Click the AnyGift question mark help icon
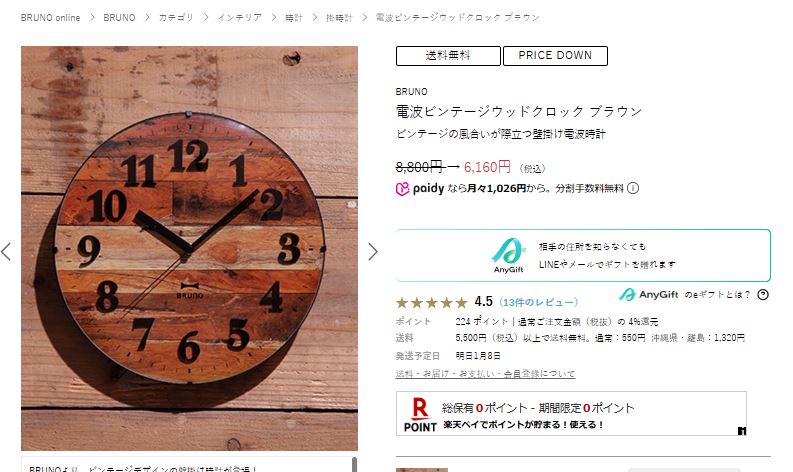 click(763, 294)
